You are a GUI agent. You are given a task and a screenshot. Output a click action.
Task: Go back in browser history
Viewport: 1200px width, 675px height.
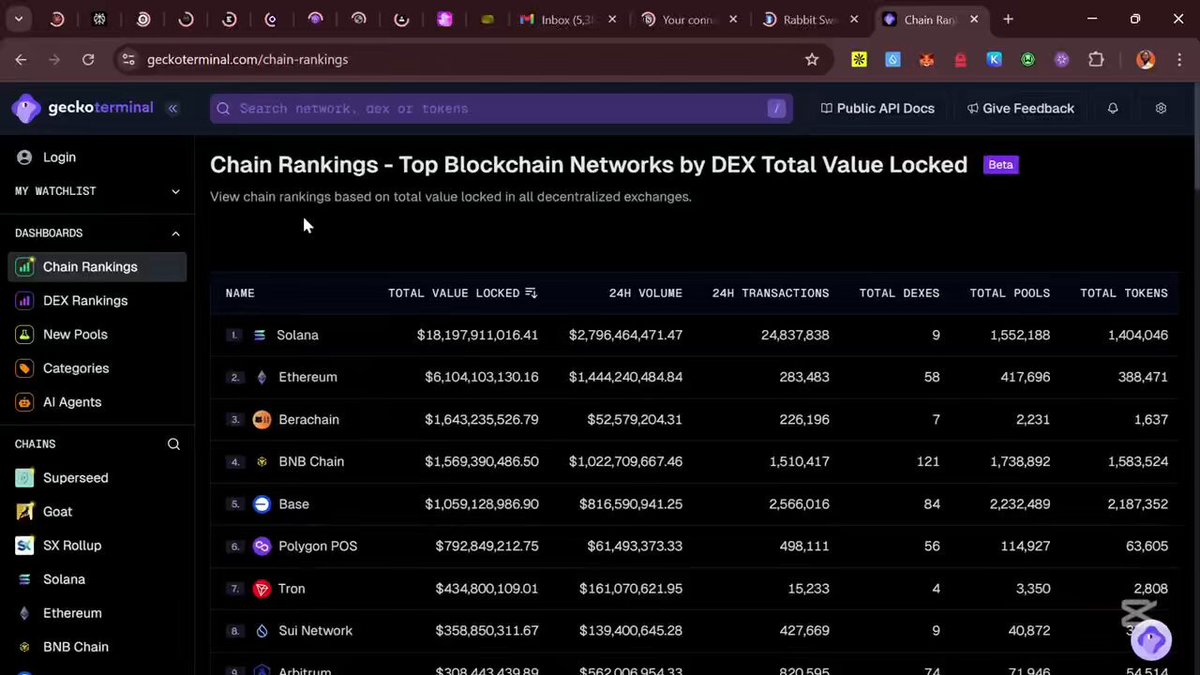pos(20,59)
